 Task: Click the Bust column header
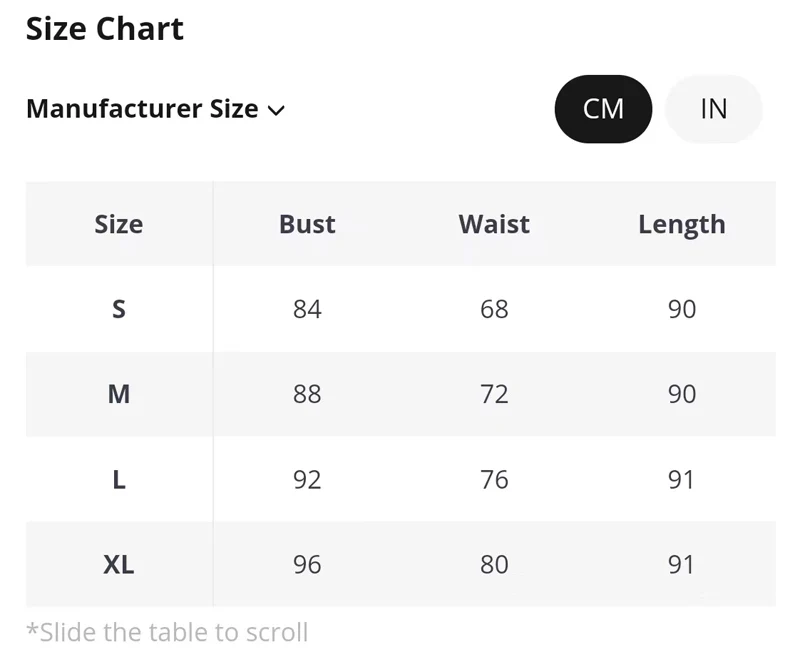tap(307, 224)
